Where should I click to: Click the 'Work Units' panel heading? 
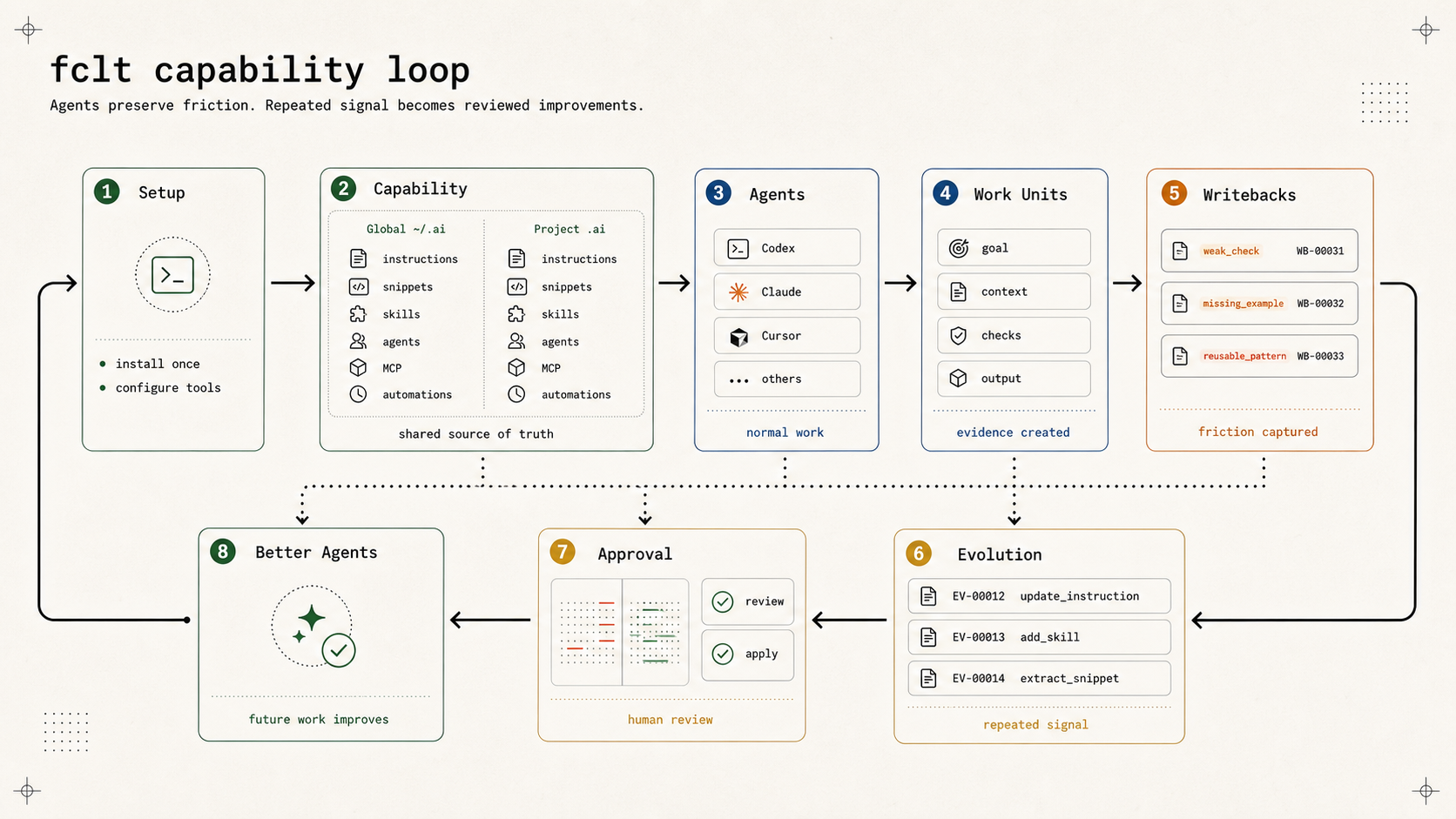1021,194
